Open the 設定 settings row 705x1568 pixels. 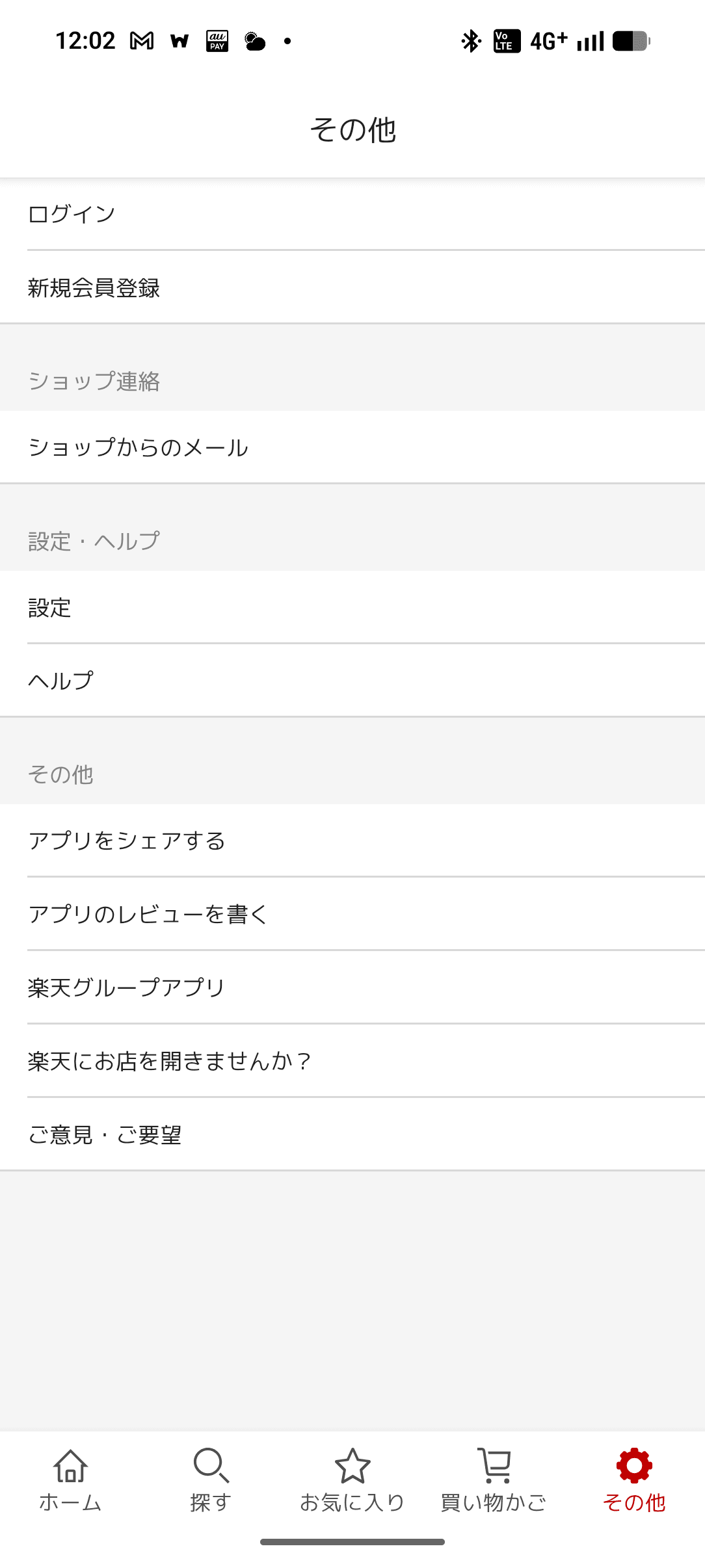pos(352,608)
